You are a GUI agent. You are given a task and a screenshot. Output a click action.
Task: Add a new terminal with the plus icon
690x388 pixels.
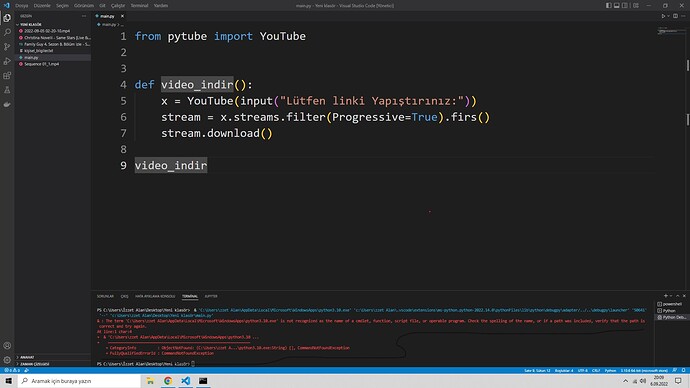[x=665, y=296]
